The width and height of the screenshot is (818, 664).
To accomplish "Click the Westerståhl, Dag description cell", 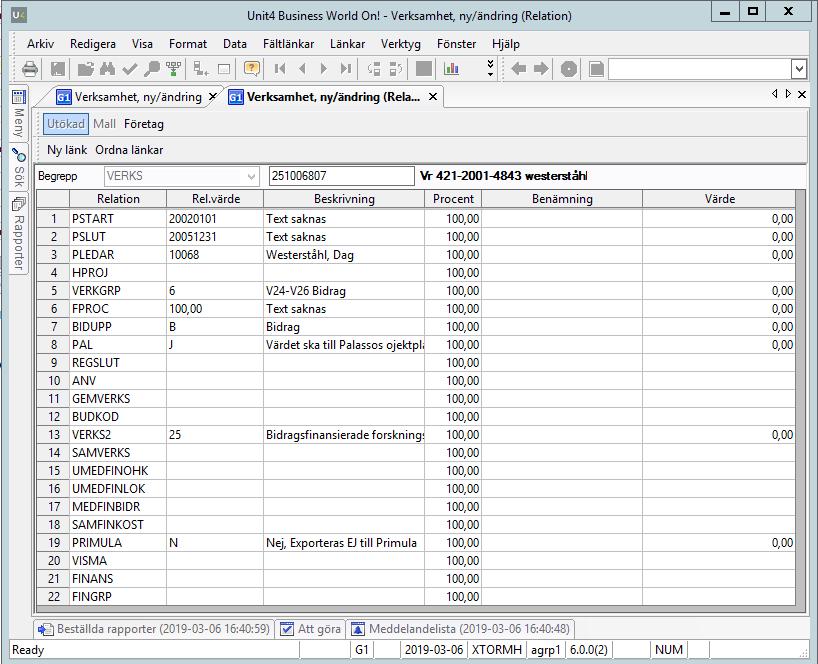I will pos(344,255).
